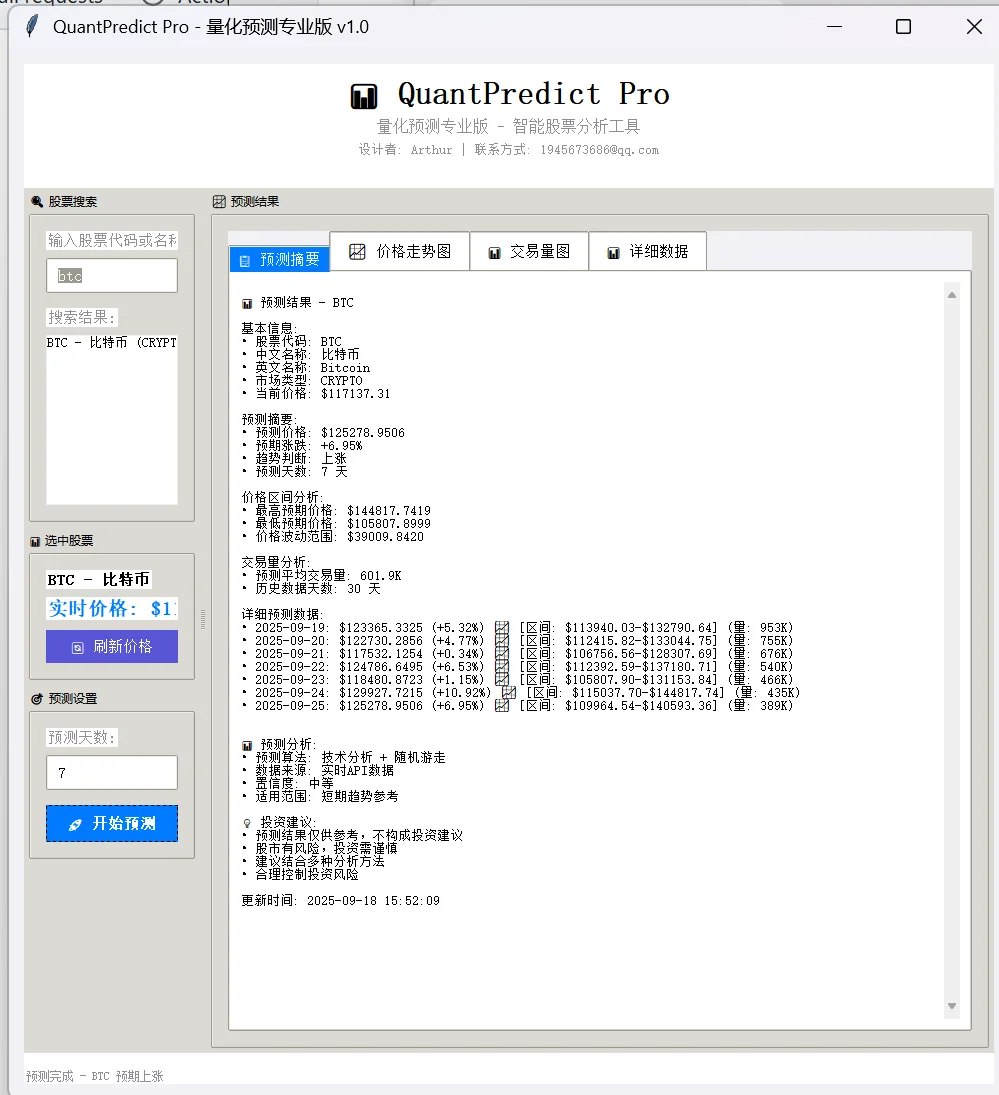
Task: Click the 开始预测 button
Action: click(112, 823)
